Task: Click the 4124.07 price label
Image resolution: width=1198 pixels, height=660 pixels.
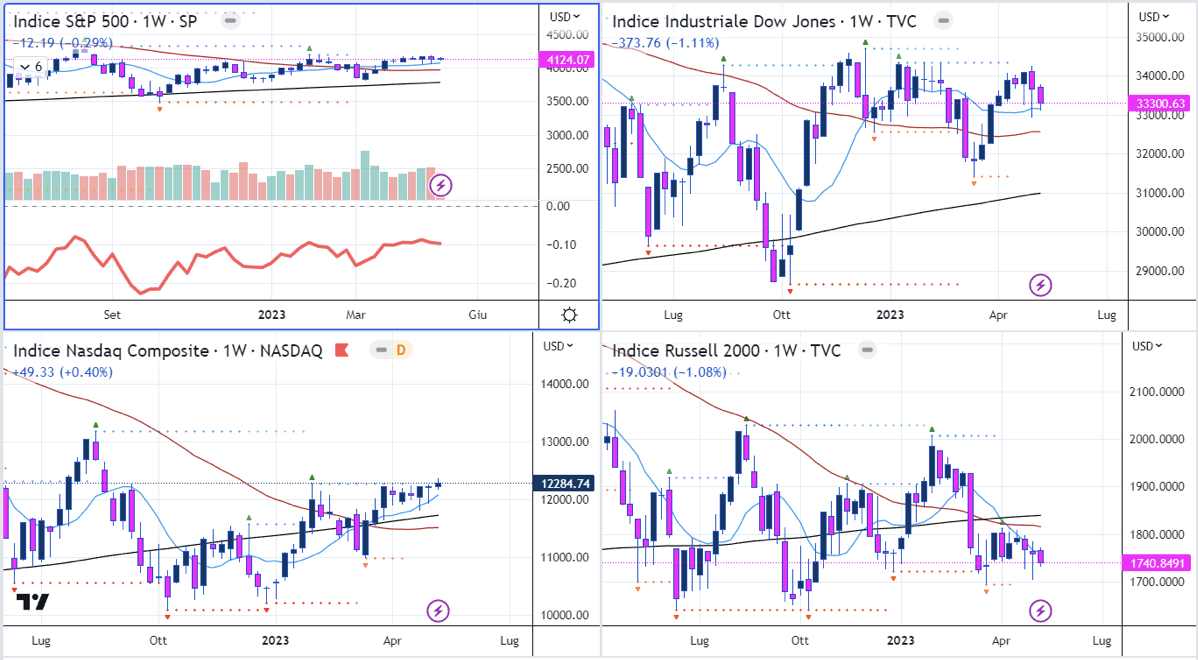Action: tap(564, 60)
